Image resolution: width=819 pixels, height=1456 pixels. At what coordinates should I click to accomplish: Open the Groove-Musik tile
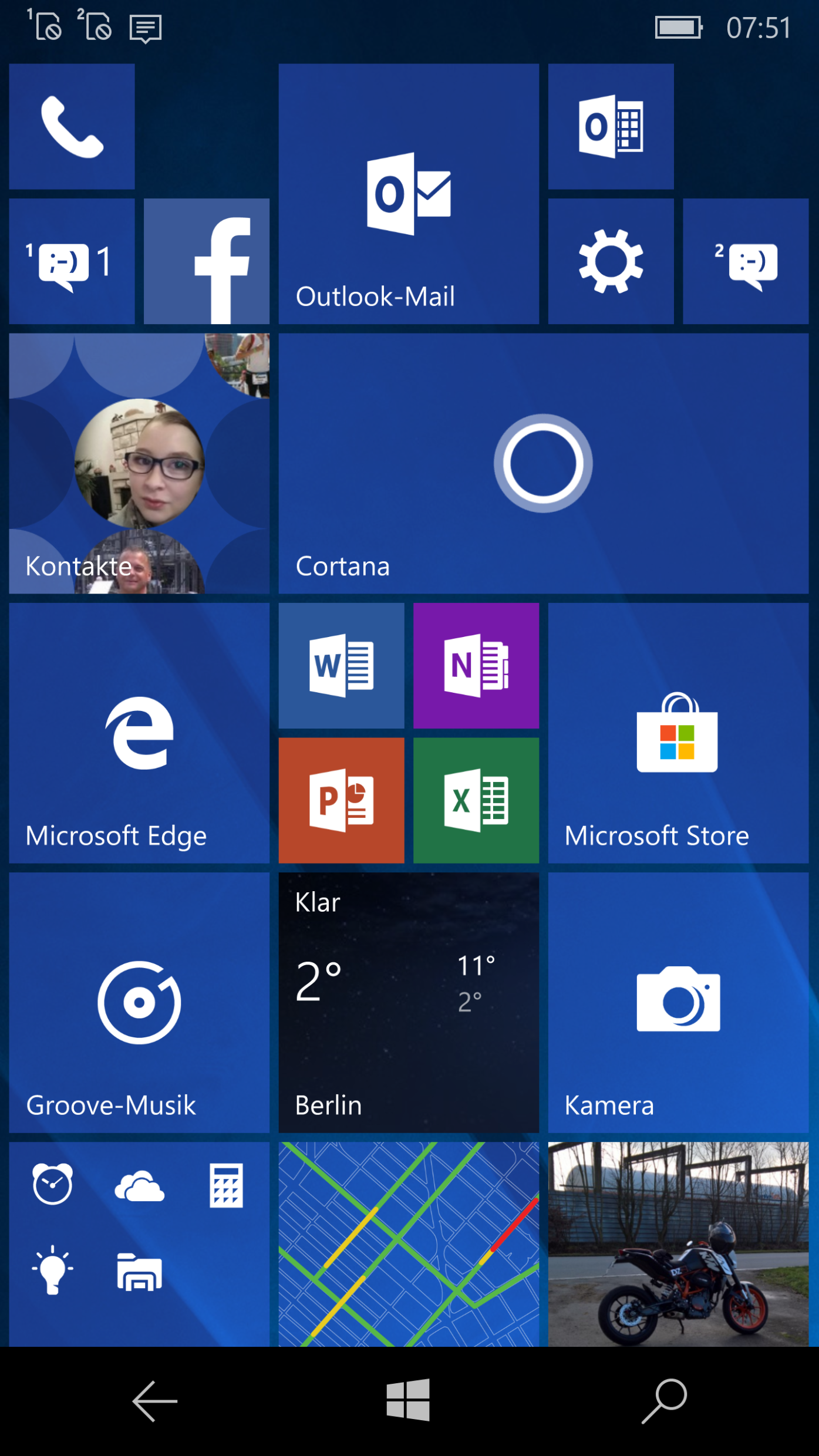[x=139, y=1002]
